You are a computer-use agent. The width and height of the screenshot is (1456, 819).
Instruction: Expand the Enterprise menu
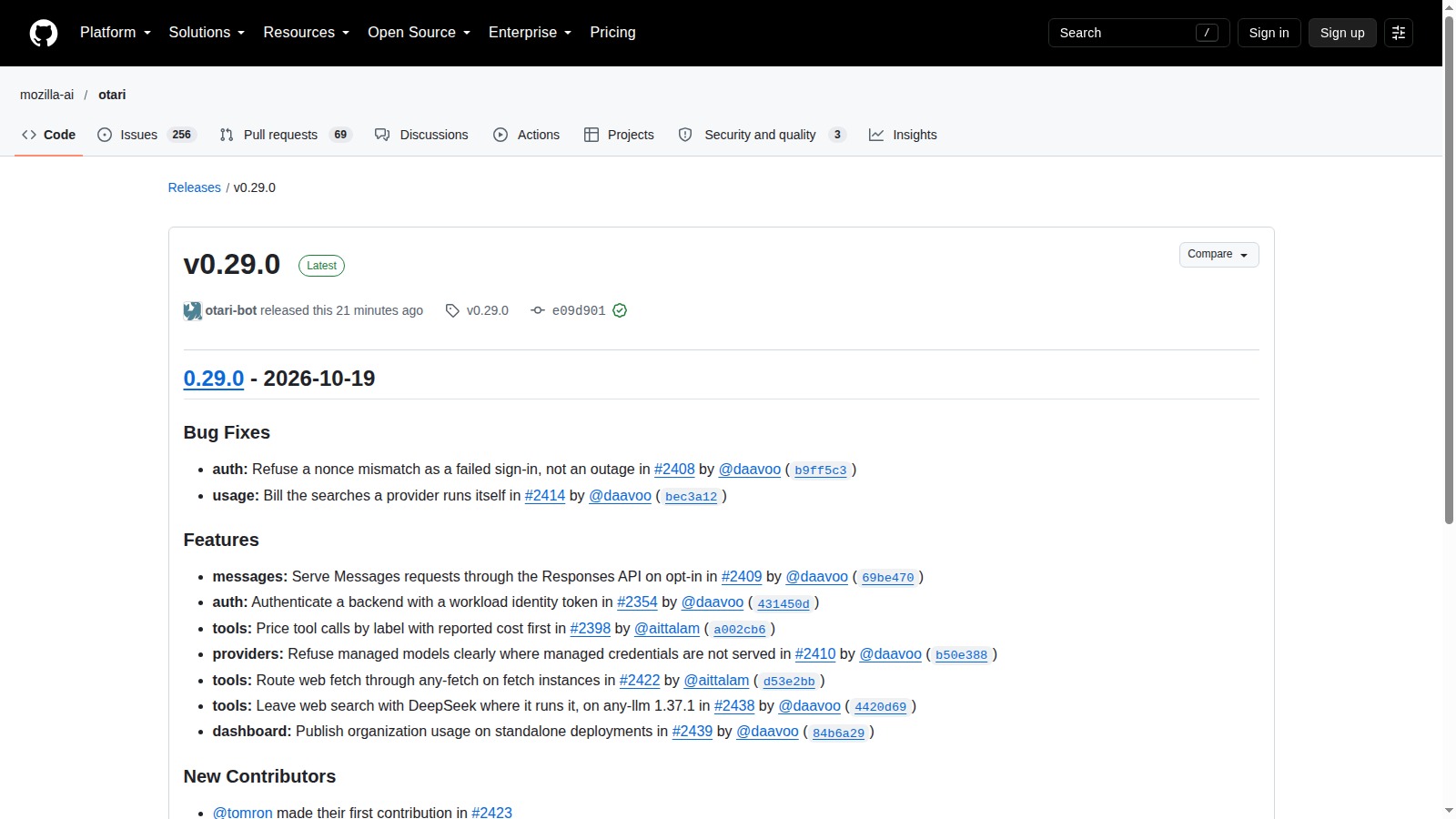[530, 33]
